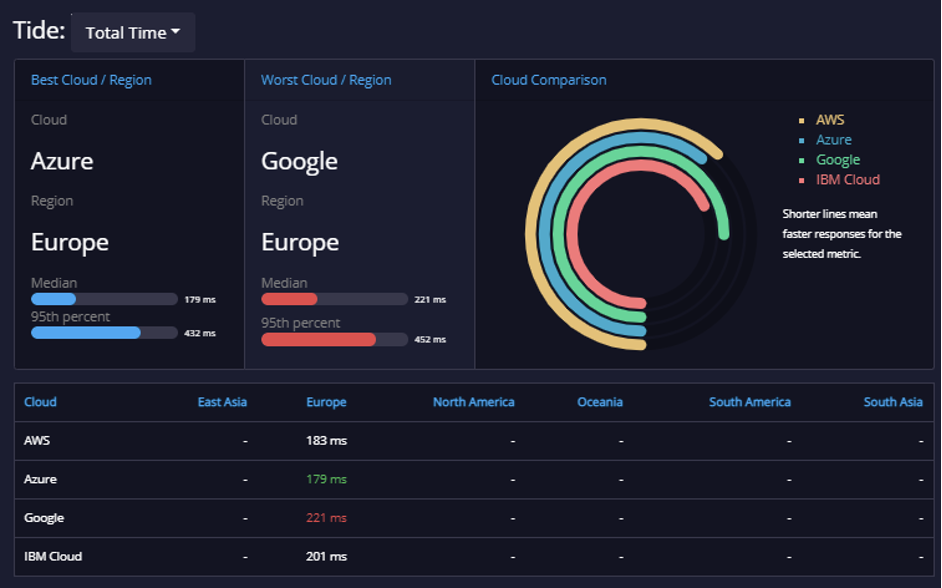The image size is (942, 588).
Task: Select the Azure row name cell
Action: pos(40,479)
